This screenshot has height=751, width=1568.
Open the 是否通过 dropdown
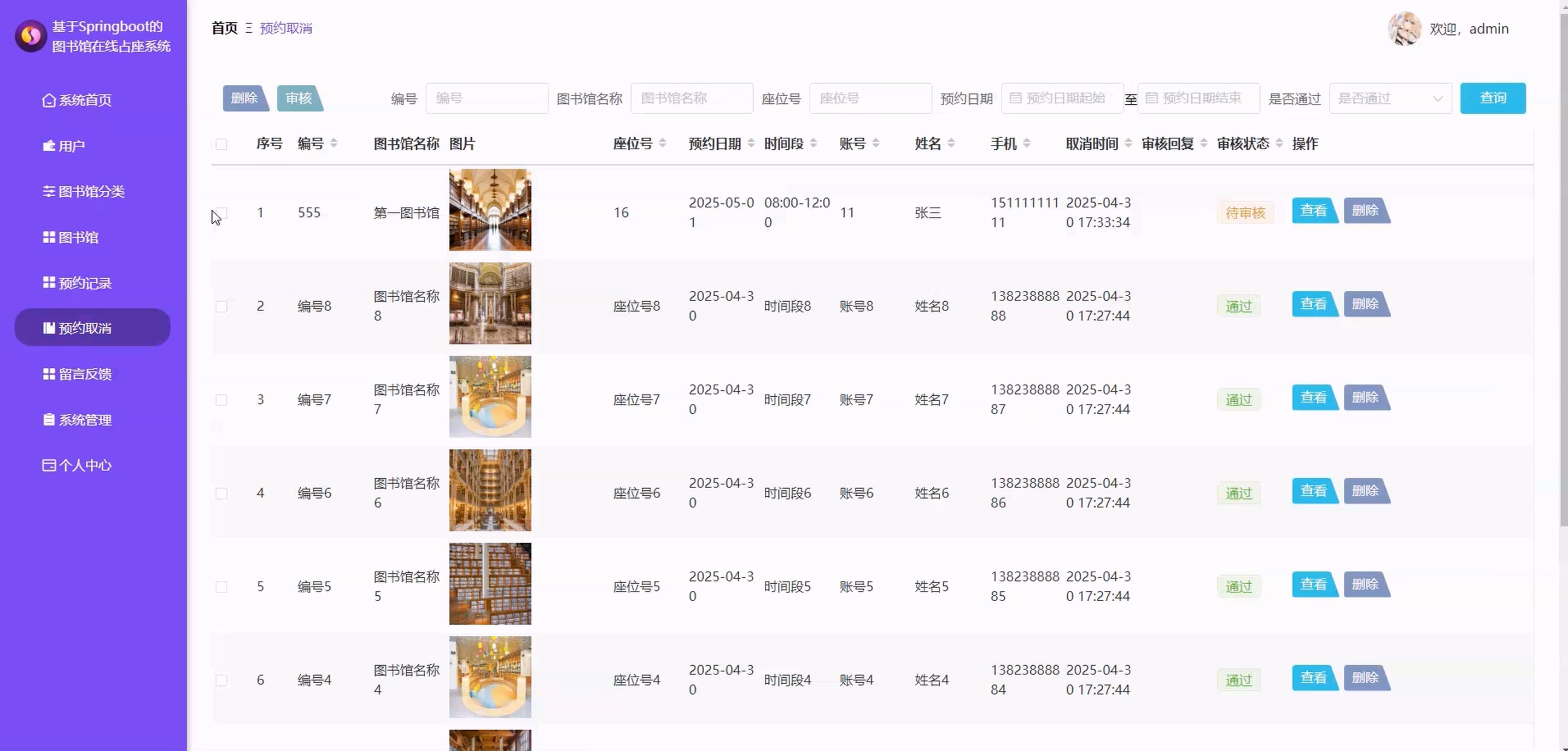[x=1390, y=98]
